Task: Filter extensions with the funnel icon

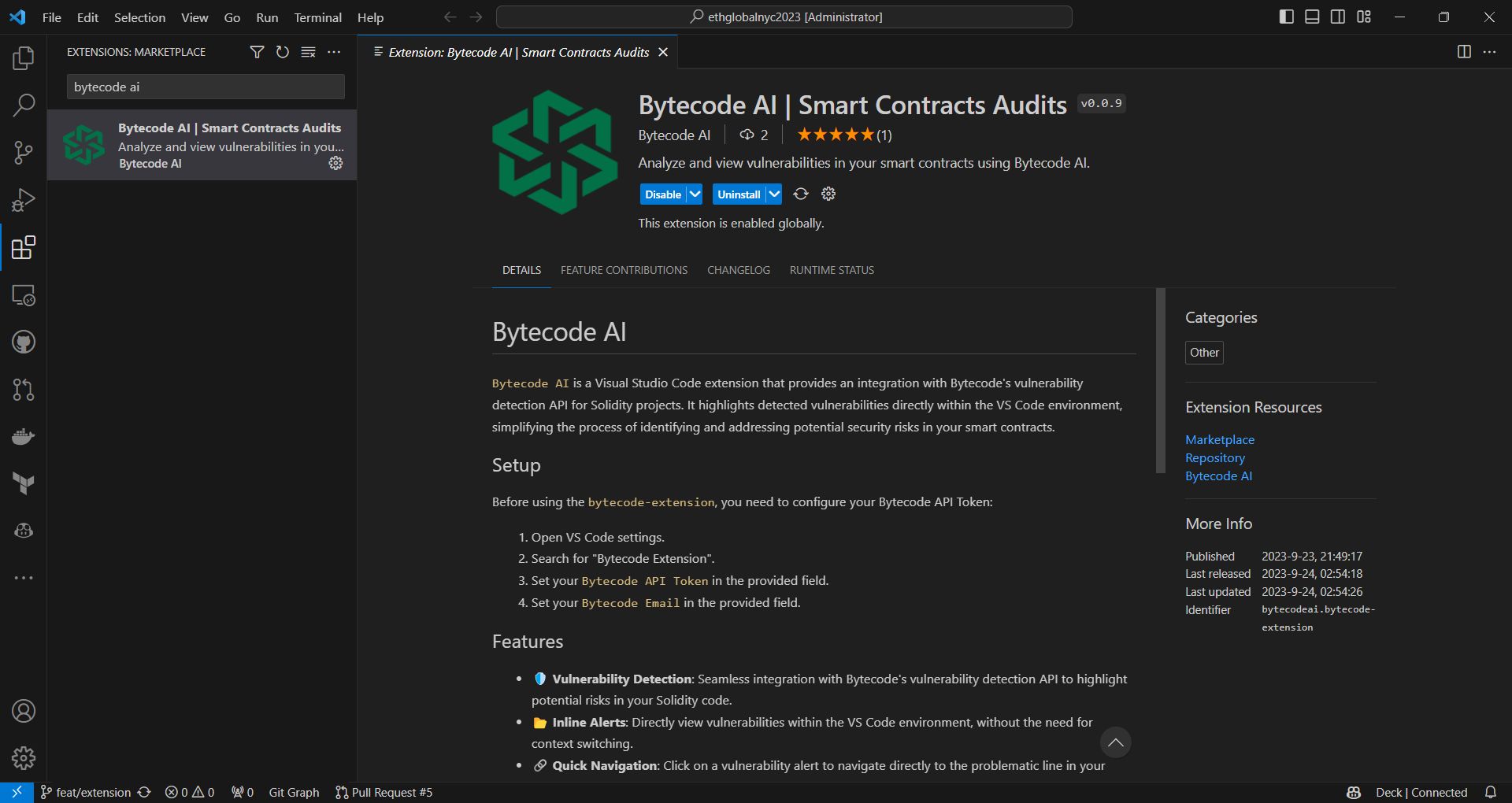Action: coord(257,52)
